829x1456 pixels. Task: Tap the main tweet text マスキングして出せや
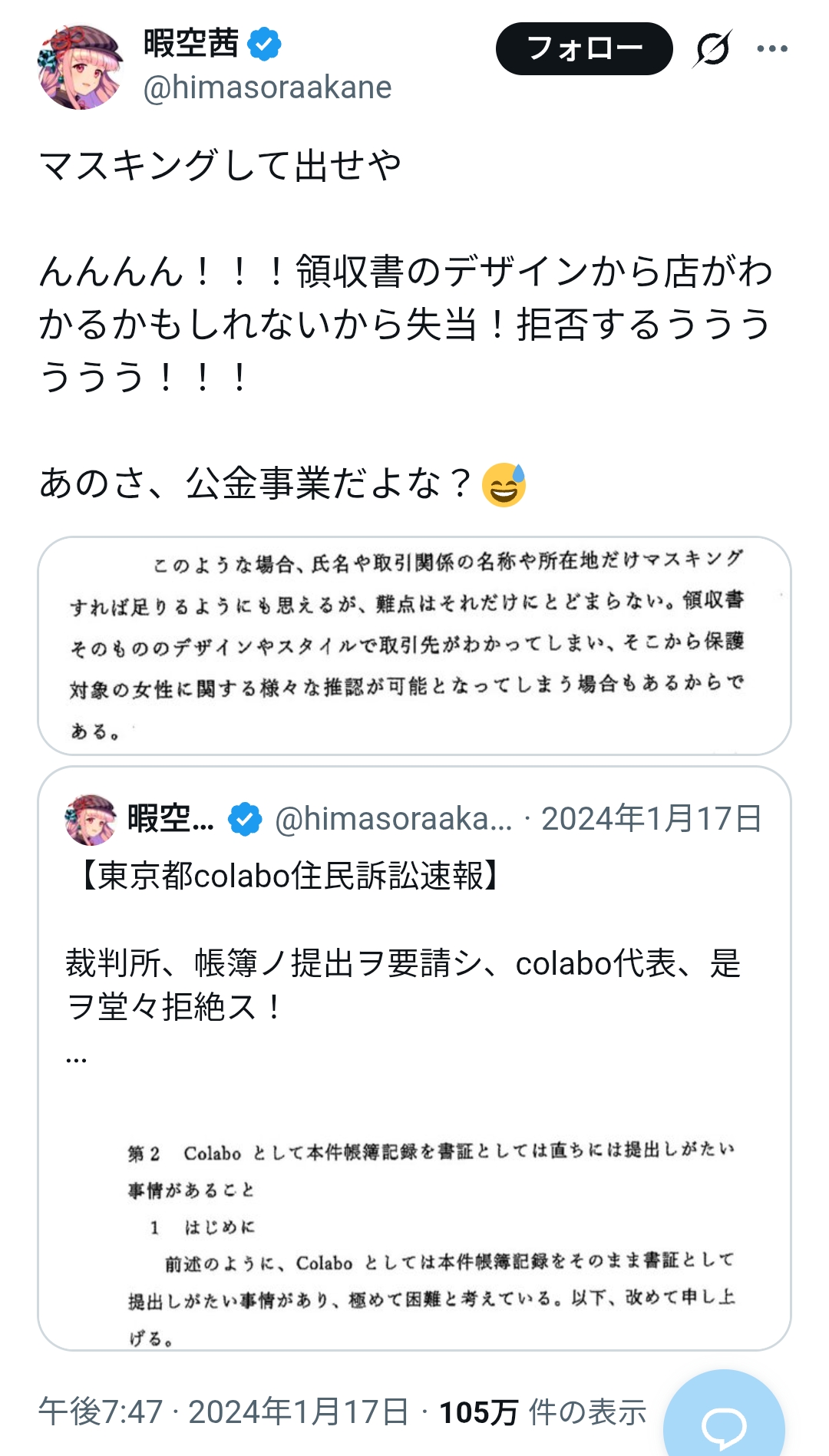[220, 166]
